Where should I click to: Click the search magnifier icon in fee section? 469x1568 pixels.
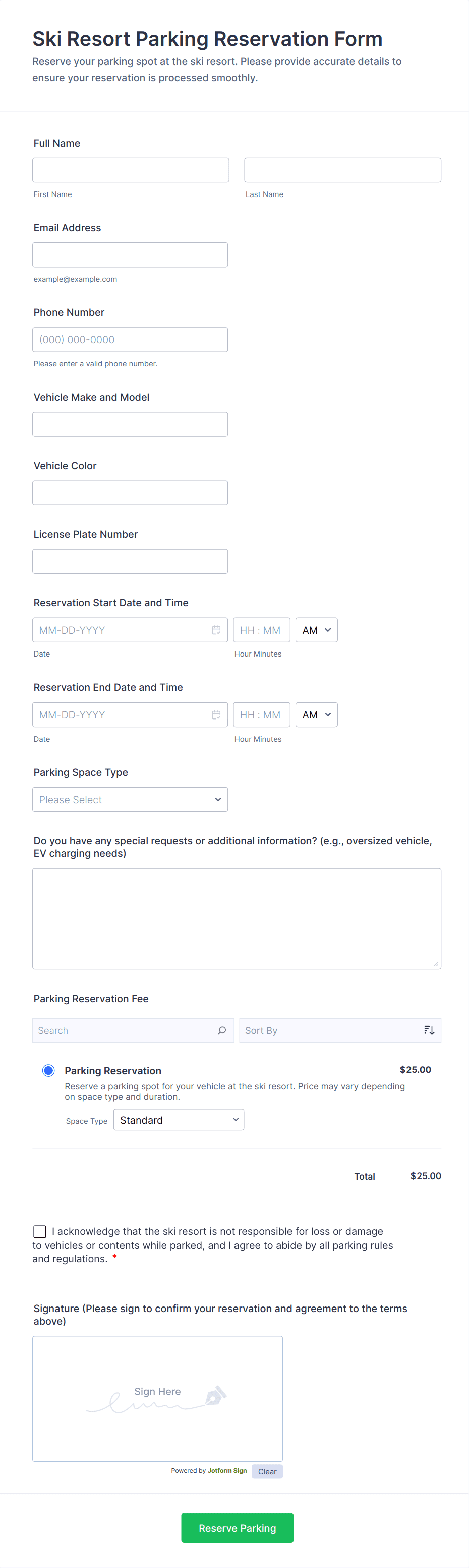click(222, 1030)
